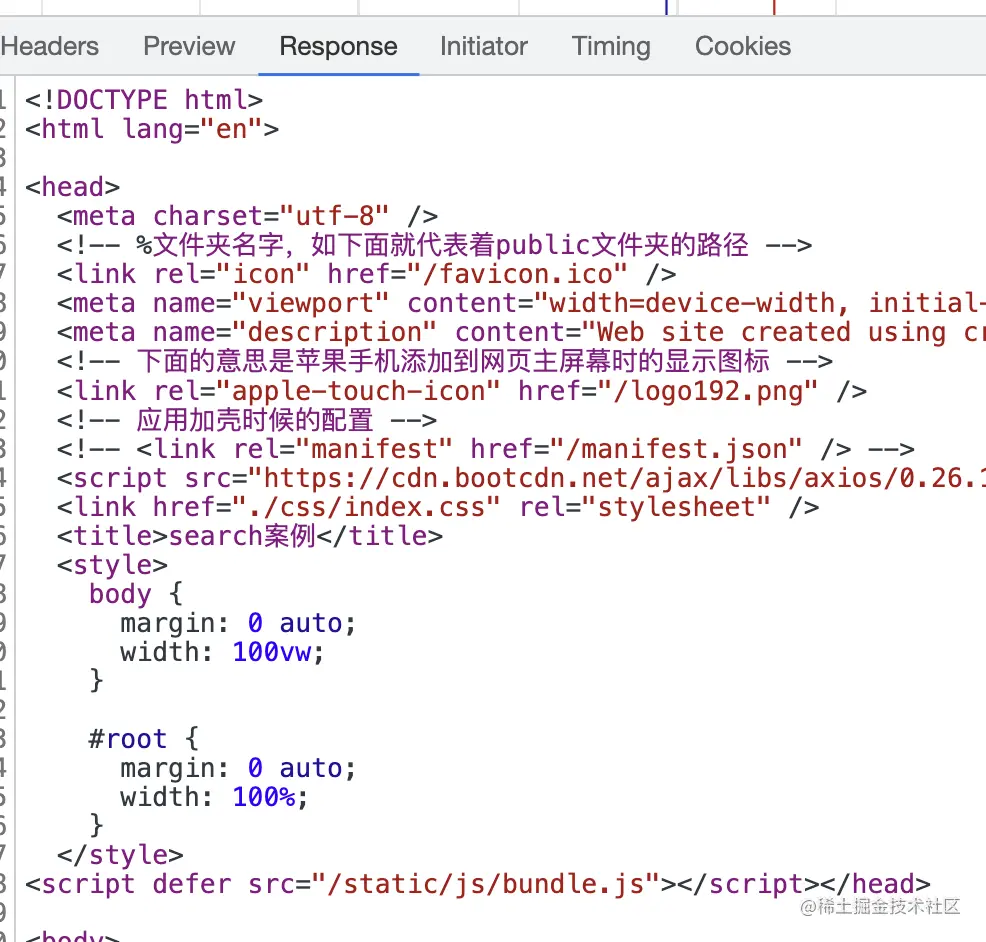Click the favicon.ico link line
This screenshot has height=942, width=986.
pyautogui.click(x=367, y=274)
